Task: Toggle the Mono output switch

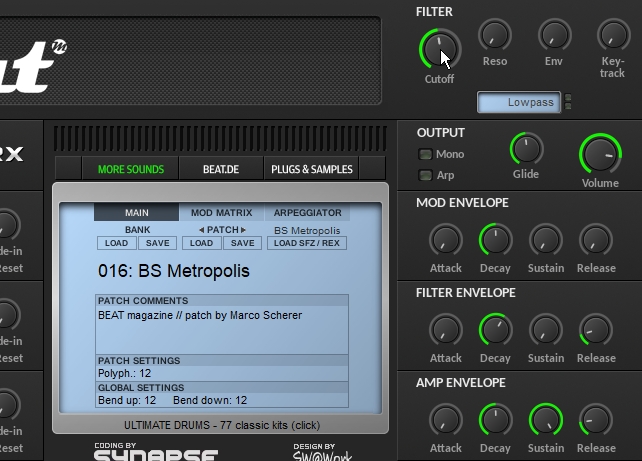Action: (425, 154)
